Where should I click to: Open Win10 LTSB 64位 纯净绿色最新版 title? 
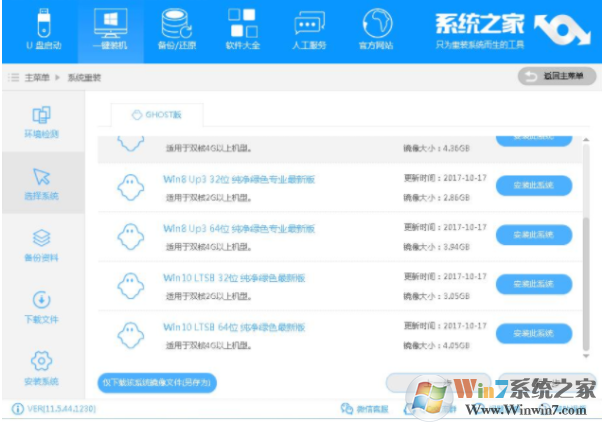(234, 327)
